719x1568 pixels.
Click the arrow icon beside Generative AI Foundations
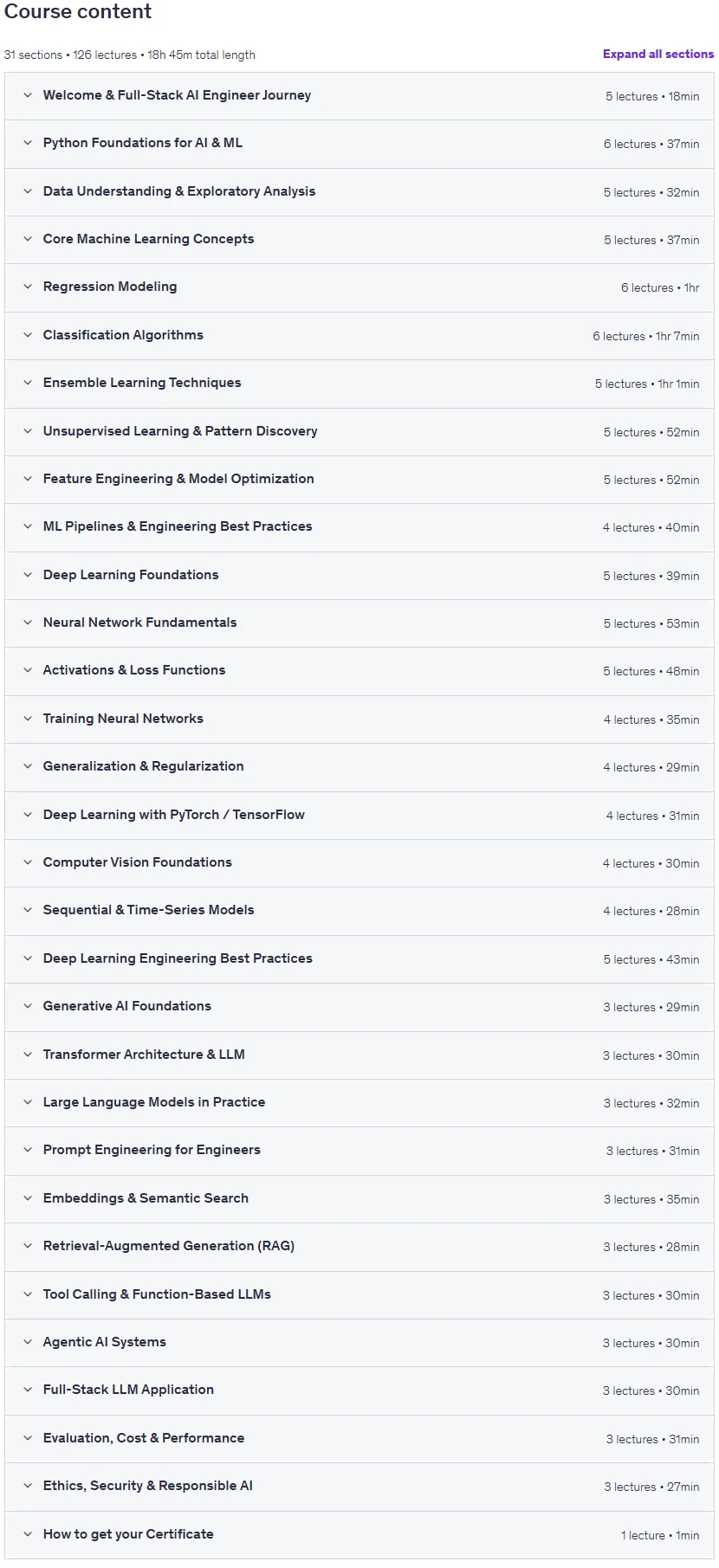point(28,1006)
